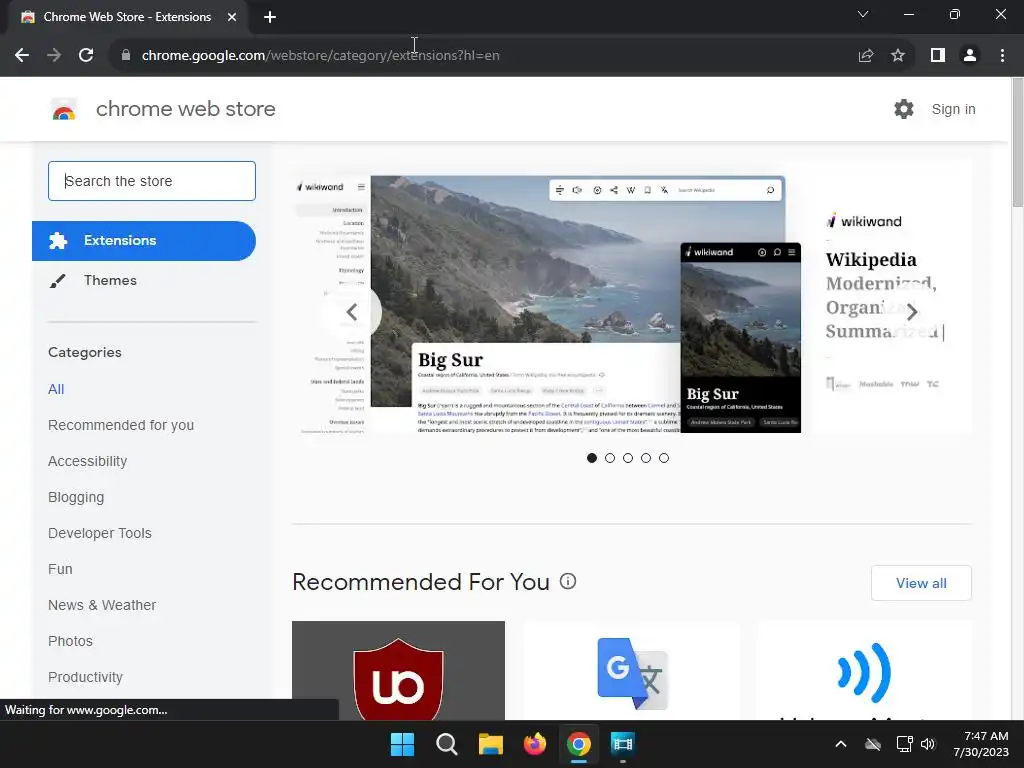This screenshot has height=768, width=1024.
Task: Select the Extensions section
Action: (144, 240)
